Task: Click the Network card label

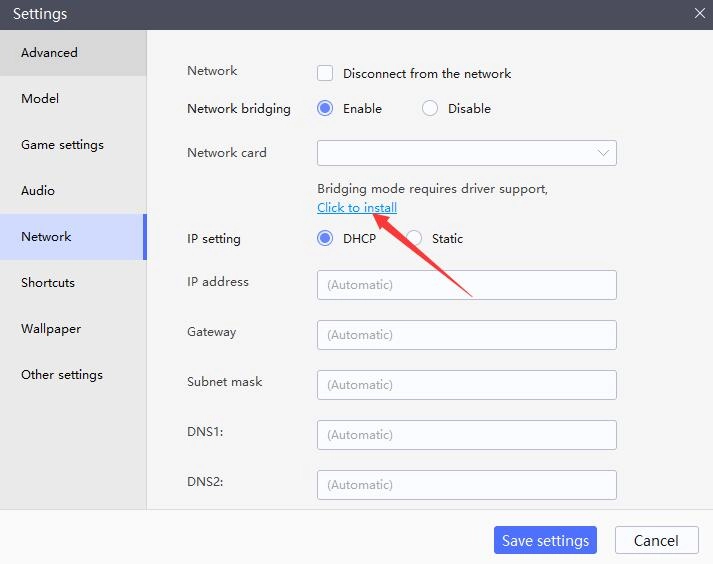Action: 226,153
